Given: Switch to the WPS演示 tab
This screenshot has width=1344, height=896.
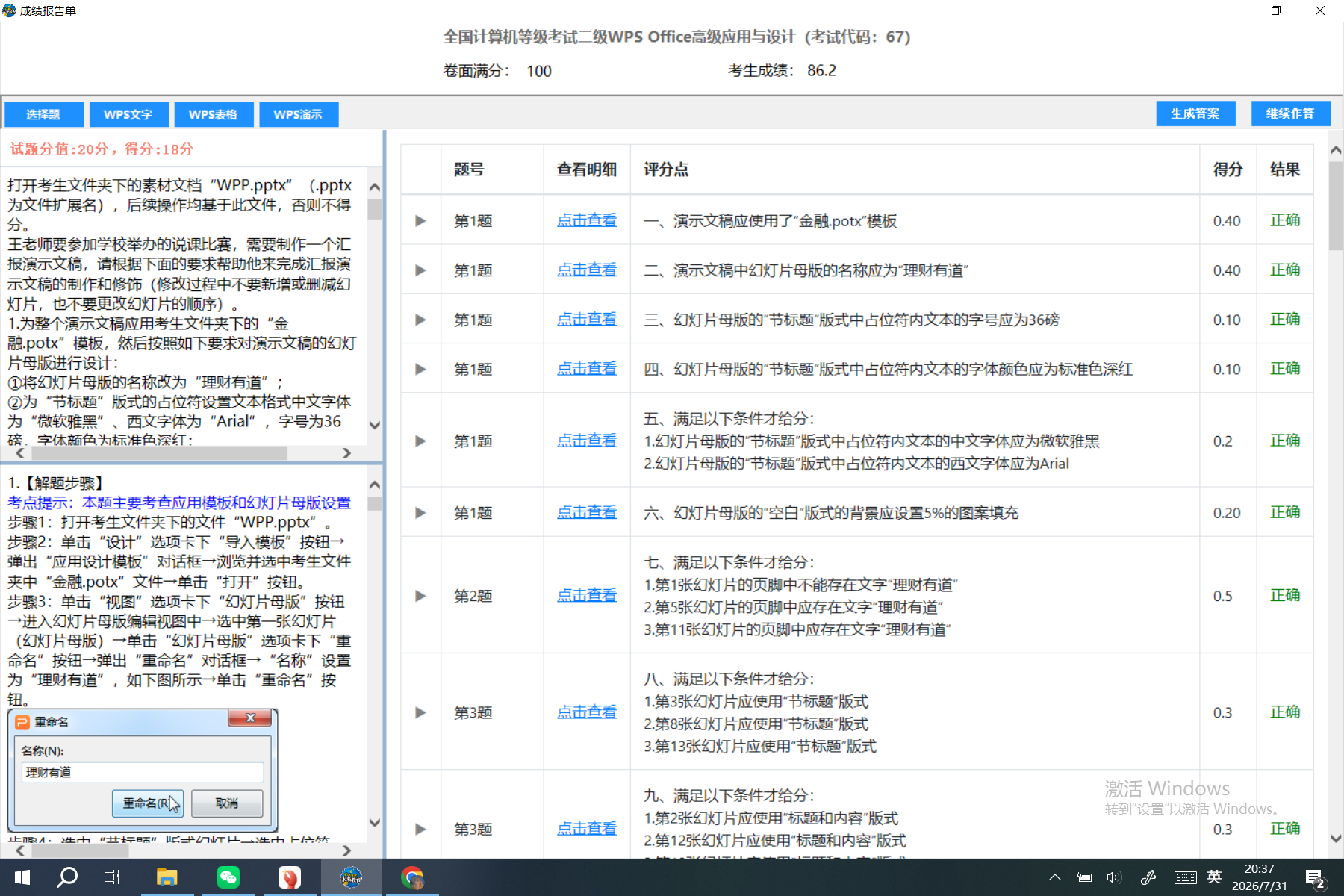Looking at the screenshot, I should click(298, 114).
